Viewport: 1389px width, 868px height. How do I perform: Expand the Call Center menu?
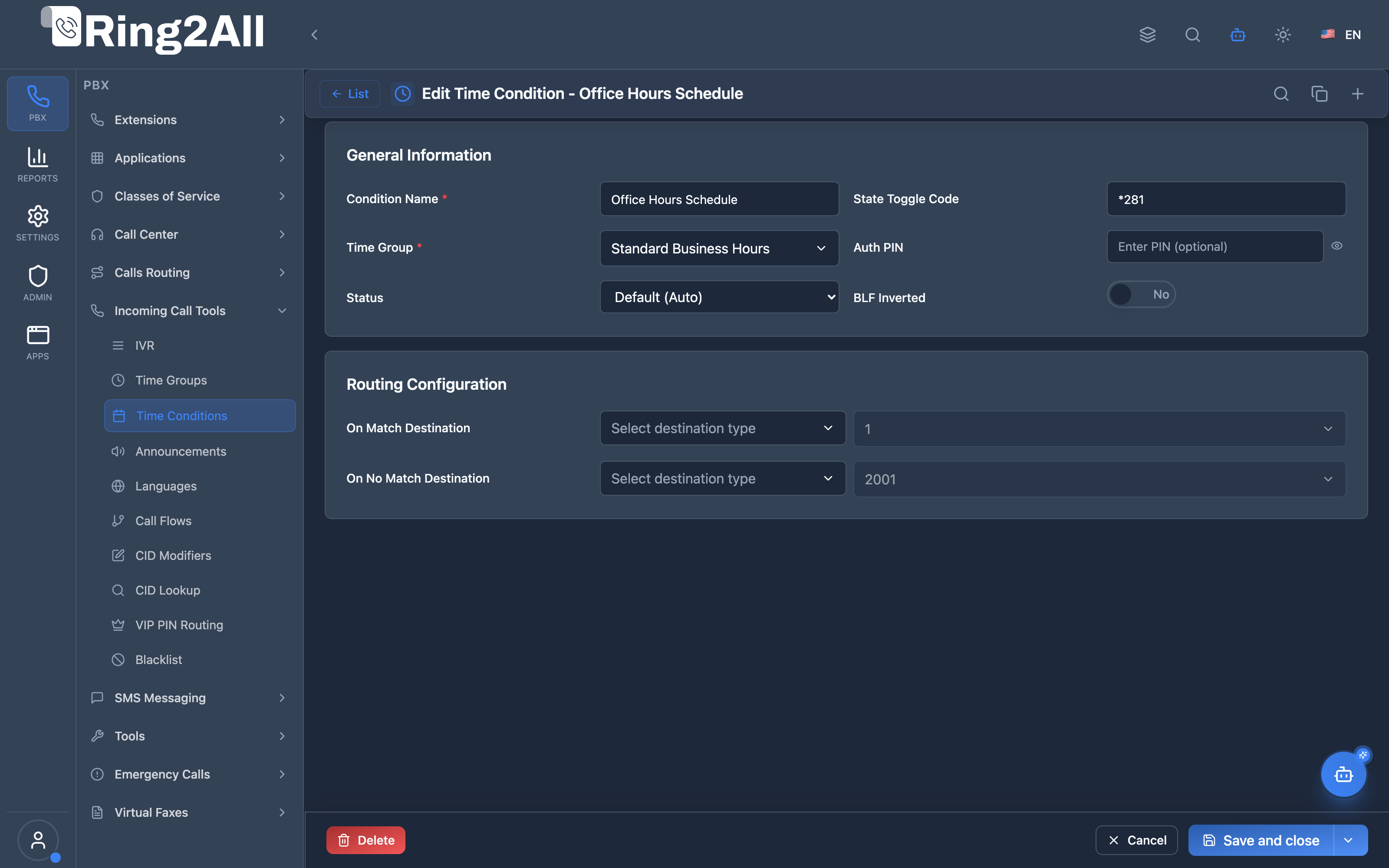pos(188,234)
